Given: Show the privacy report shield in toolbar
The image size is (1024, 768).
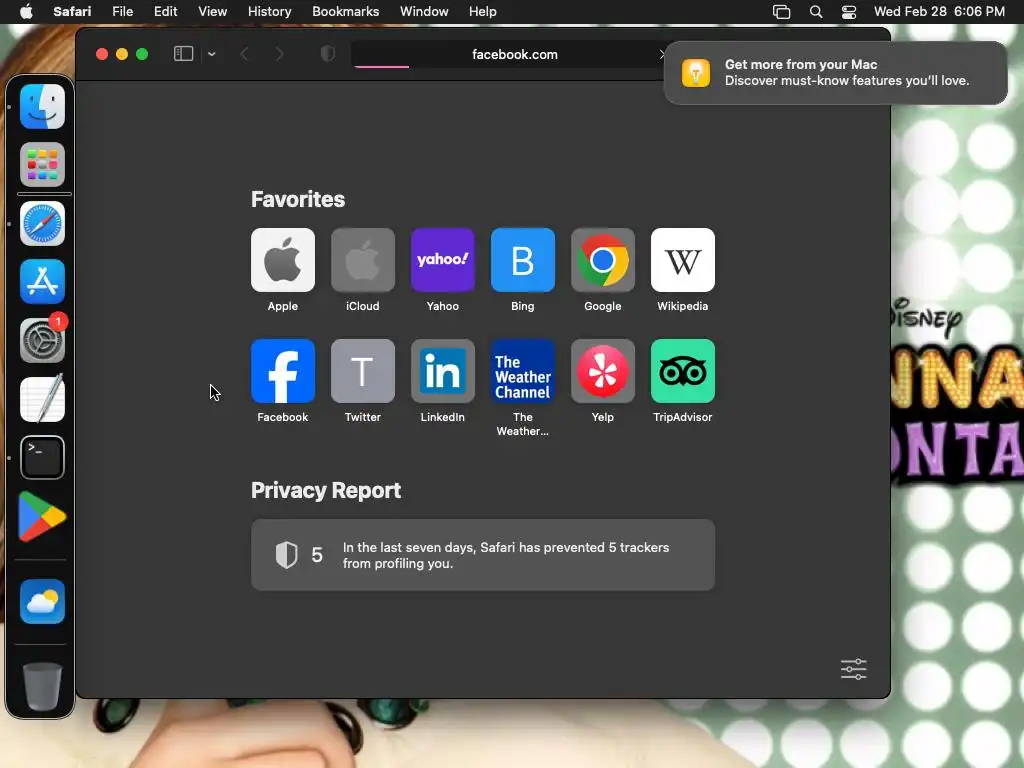Looking at the screenshot, I should pos(328,54).
